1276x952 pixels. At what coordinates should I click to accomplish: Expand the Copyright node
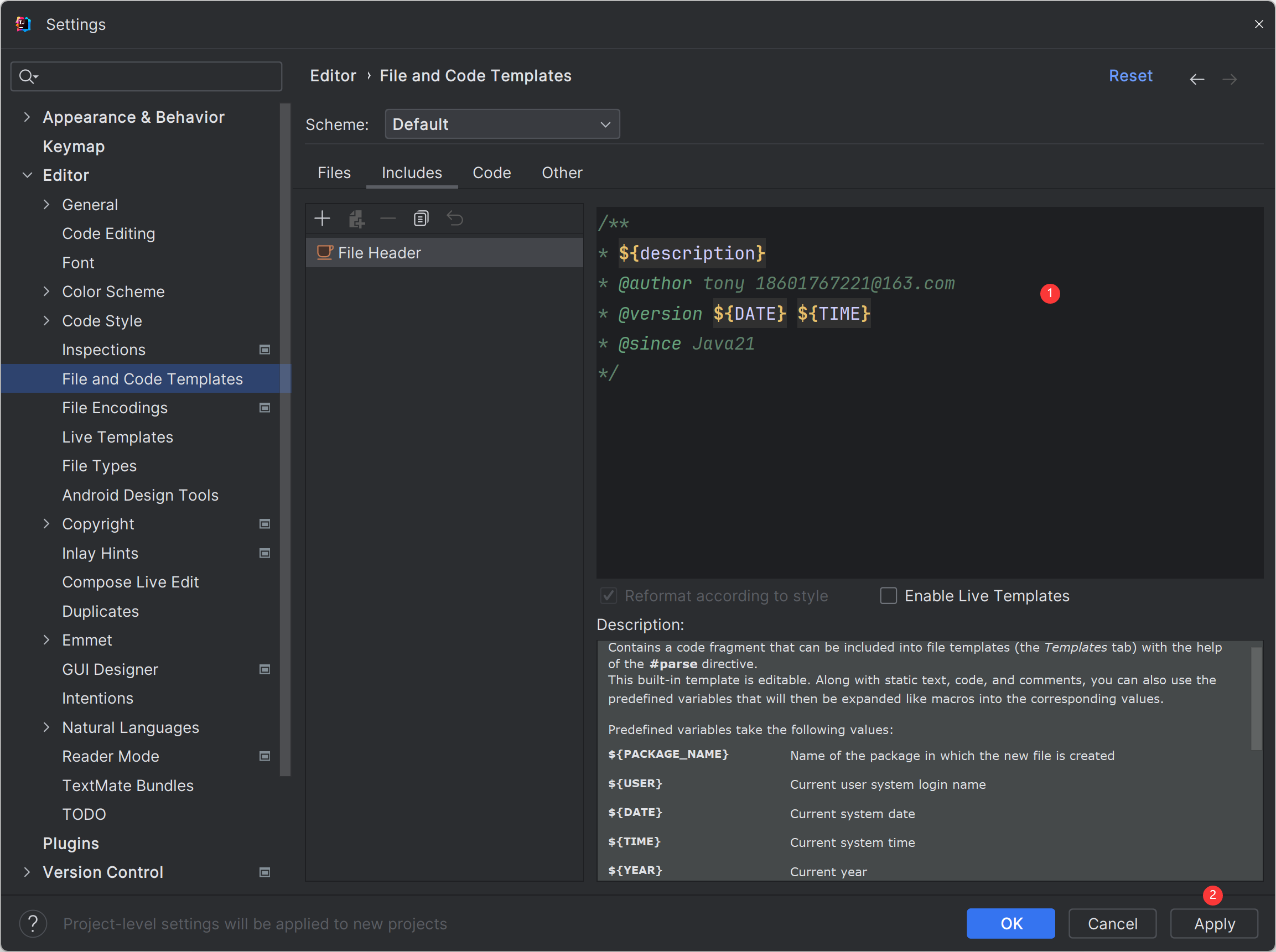point(46,524)
